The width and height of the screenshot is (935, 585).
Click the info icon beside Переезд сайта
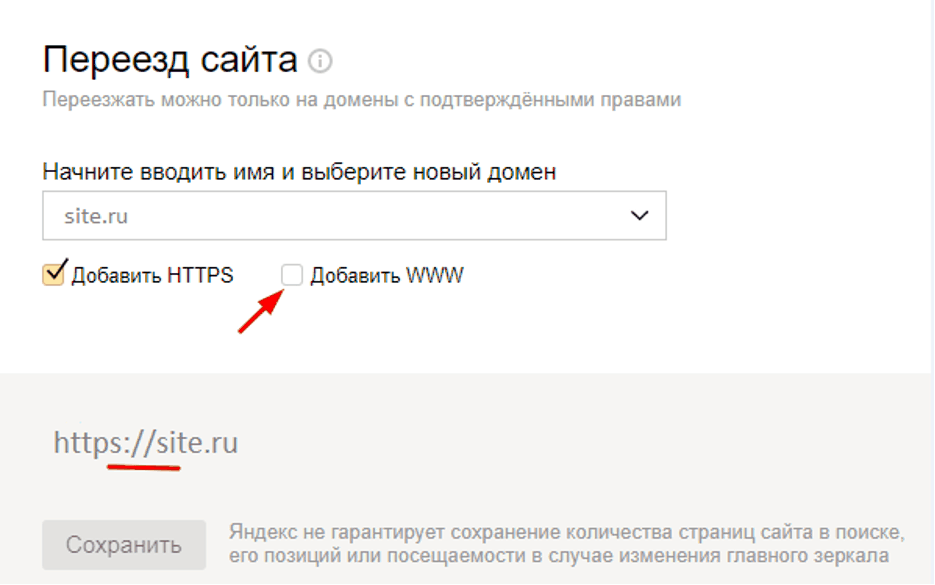(320, 61)
